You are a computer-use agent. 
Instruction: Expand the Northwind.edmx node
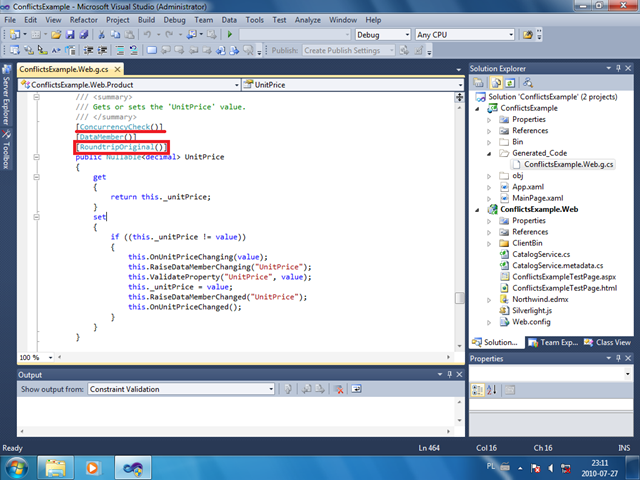click(x=489, y=300)
